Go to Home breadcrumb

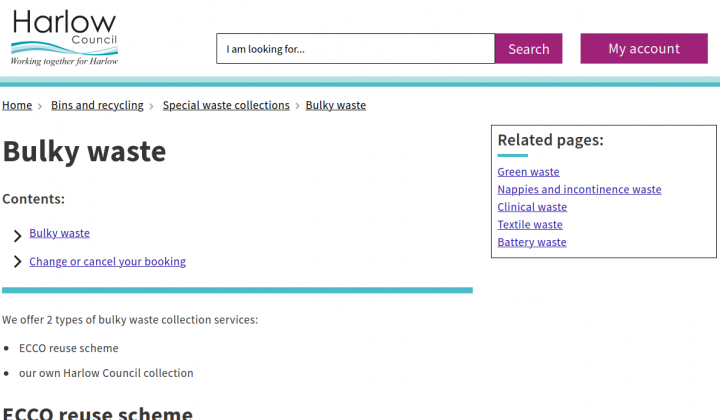point(17,105)
